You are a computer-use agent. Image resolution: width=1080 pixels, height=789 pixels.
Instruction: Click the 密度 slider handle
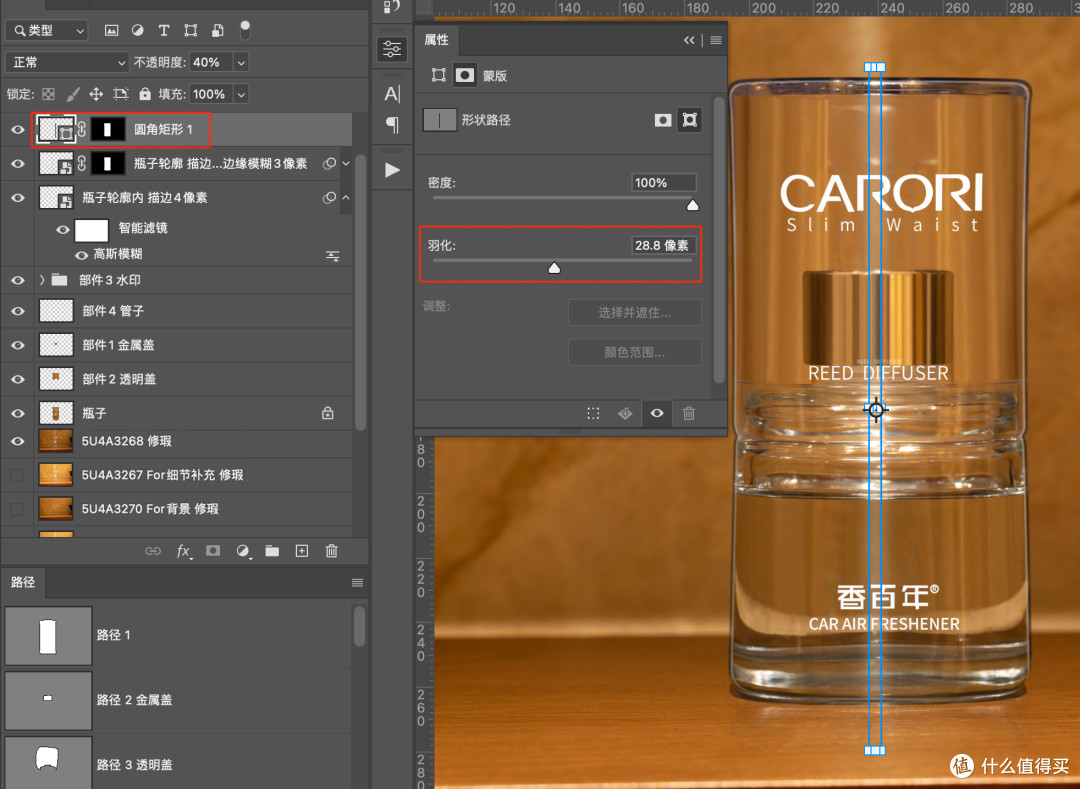point(692,205)
